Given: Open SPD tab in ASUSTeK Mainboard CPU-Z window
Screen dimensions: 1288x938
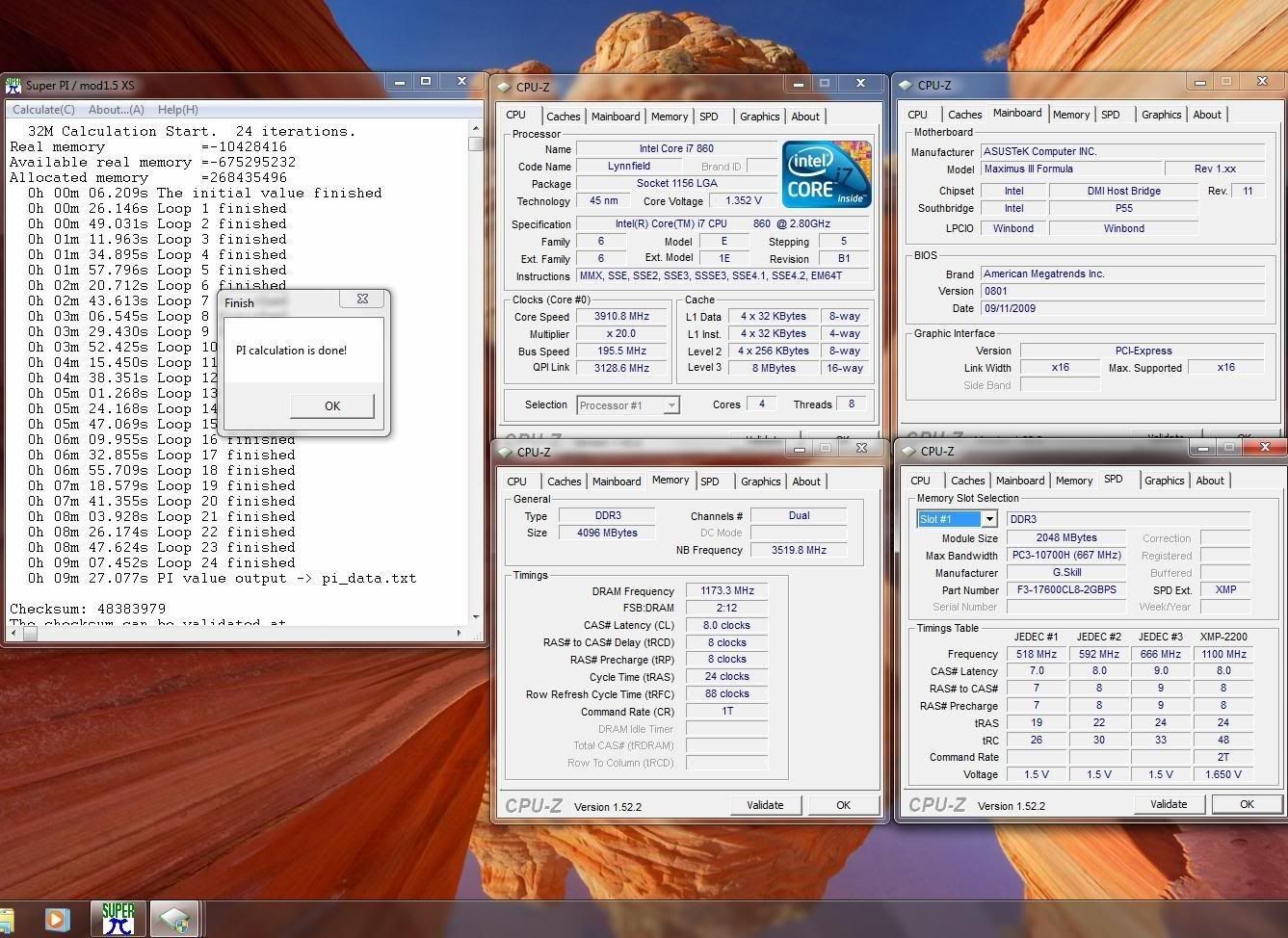Looking at the screenshot, I should (1111, 115).
